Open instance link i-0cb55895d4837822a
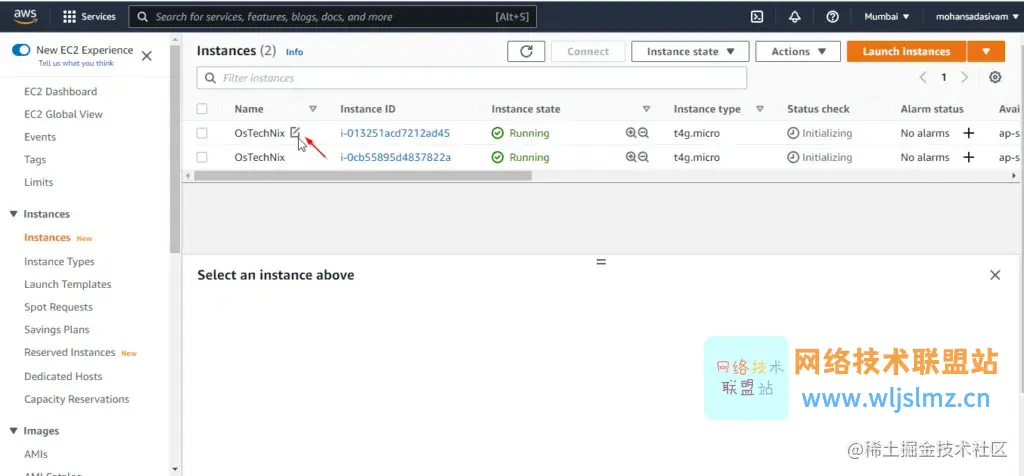The width and height of the screenshot is (1024, 476). [395, 157]
